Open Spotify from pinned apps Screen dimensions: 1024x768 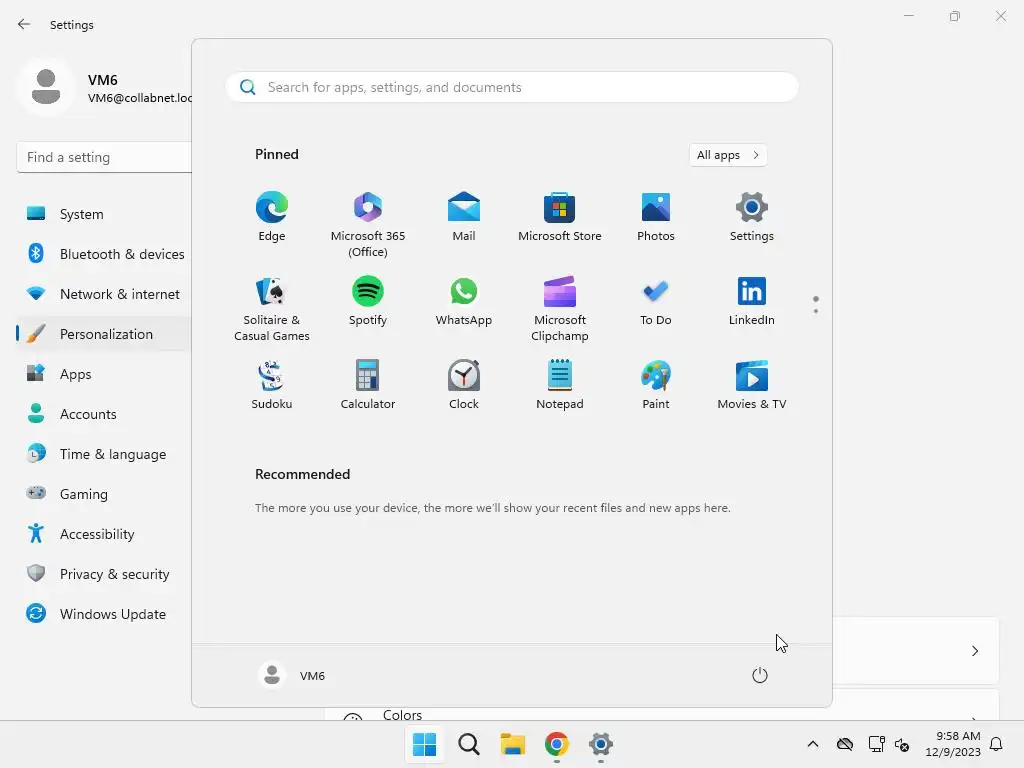368,300
